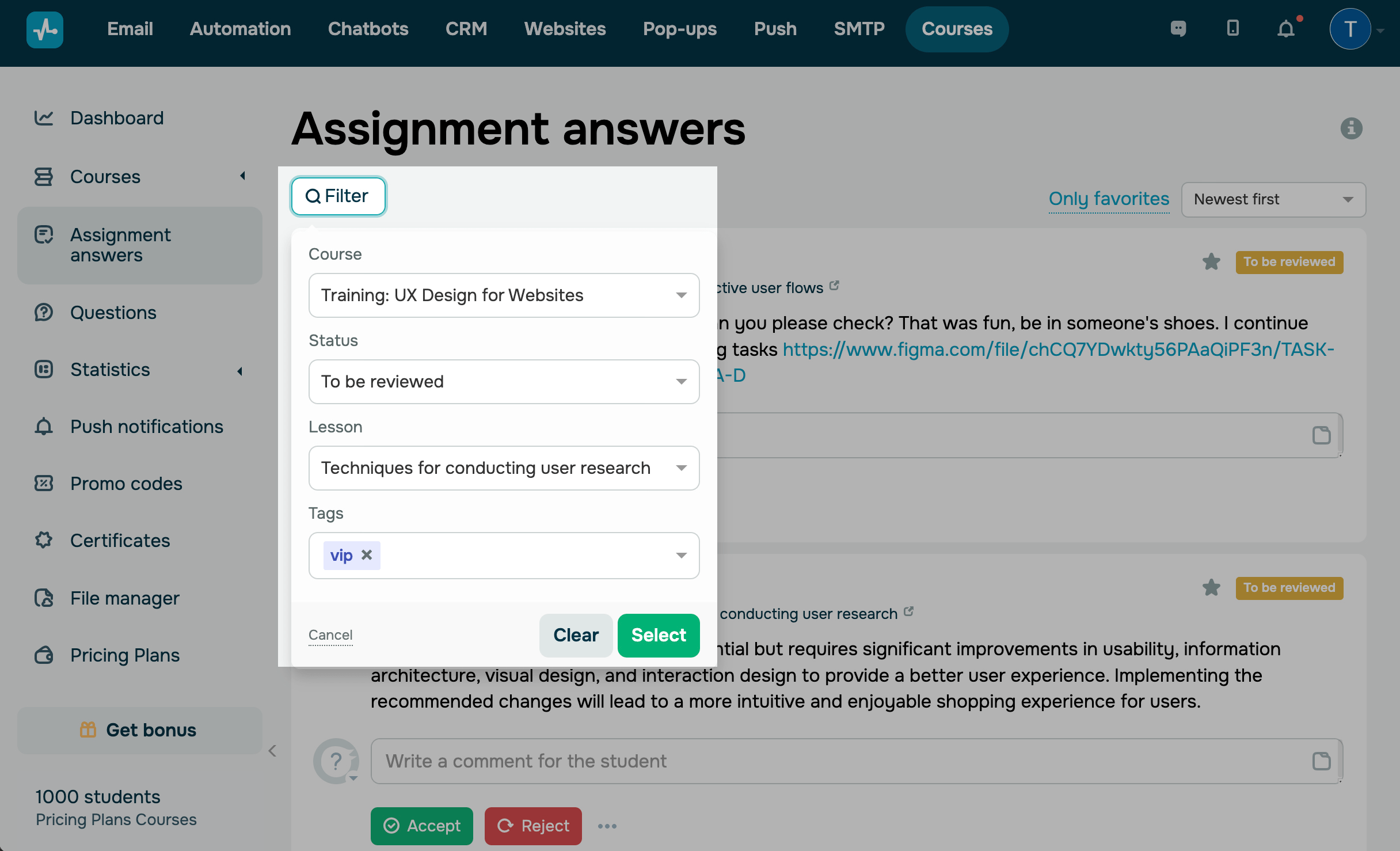Star the second assignment answer as favorite
Image resolution: width=1400 pixels, height=851 pixels.
(1211, 588)
